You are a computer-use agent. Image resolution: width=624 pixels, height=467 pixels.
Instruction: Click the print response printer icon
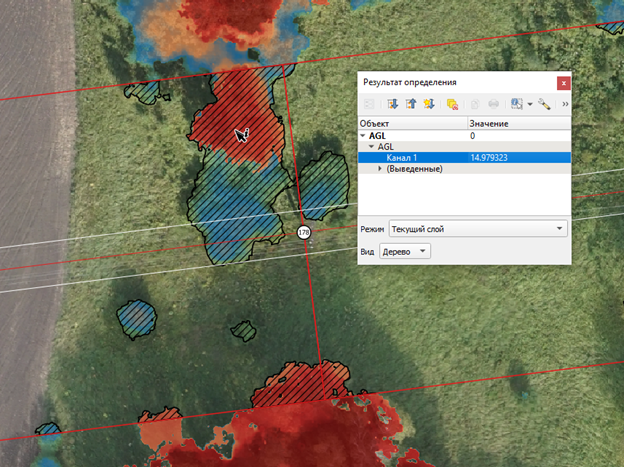(x=493, y=103)
